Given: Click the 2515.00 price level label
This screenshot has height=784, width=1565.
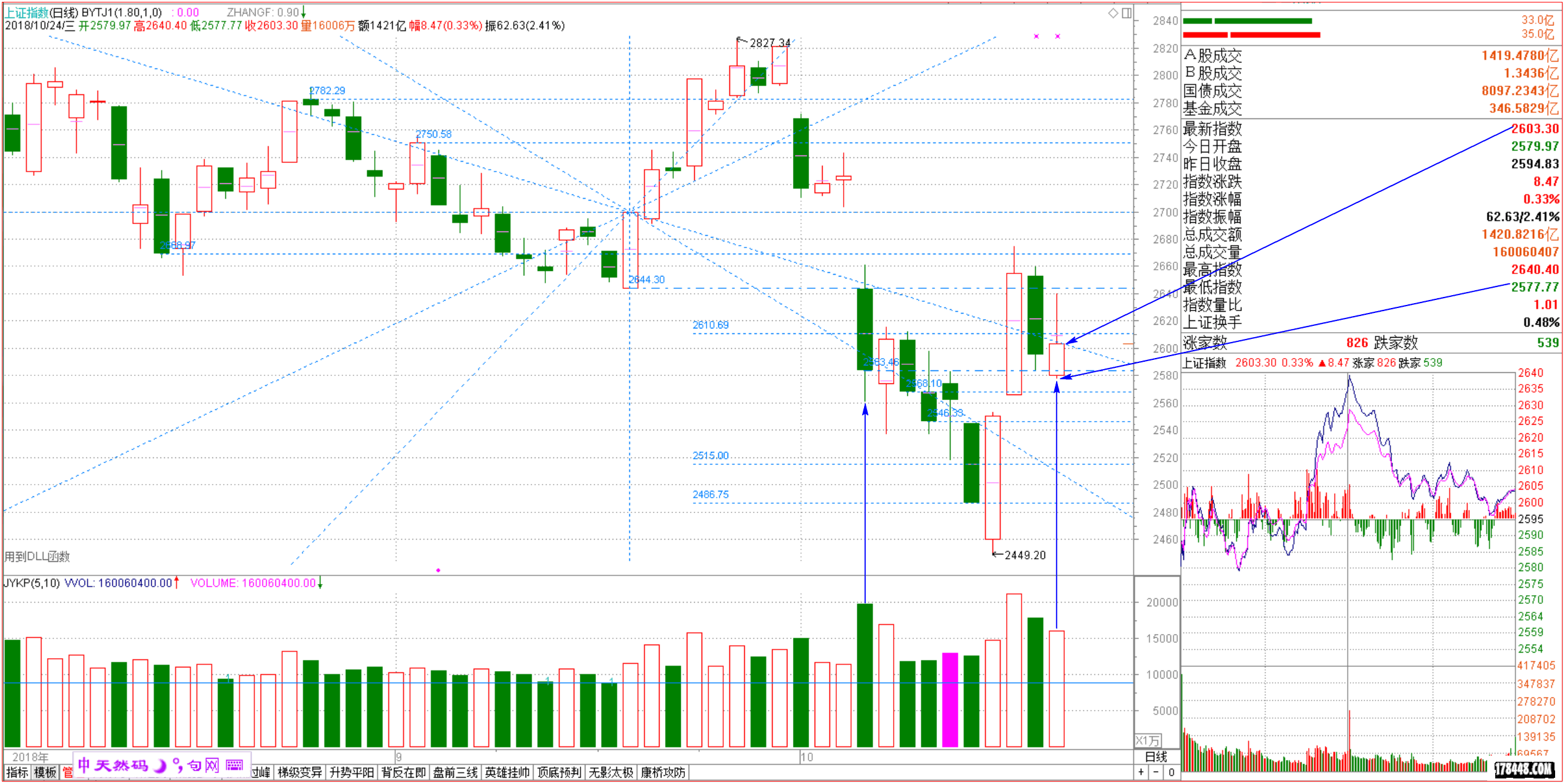Looking at the screenshot, I should coord(710,456).
